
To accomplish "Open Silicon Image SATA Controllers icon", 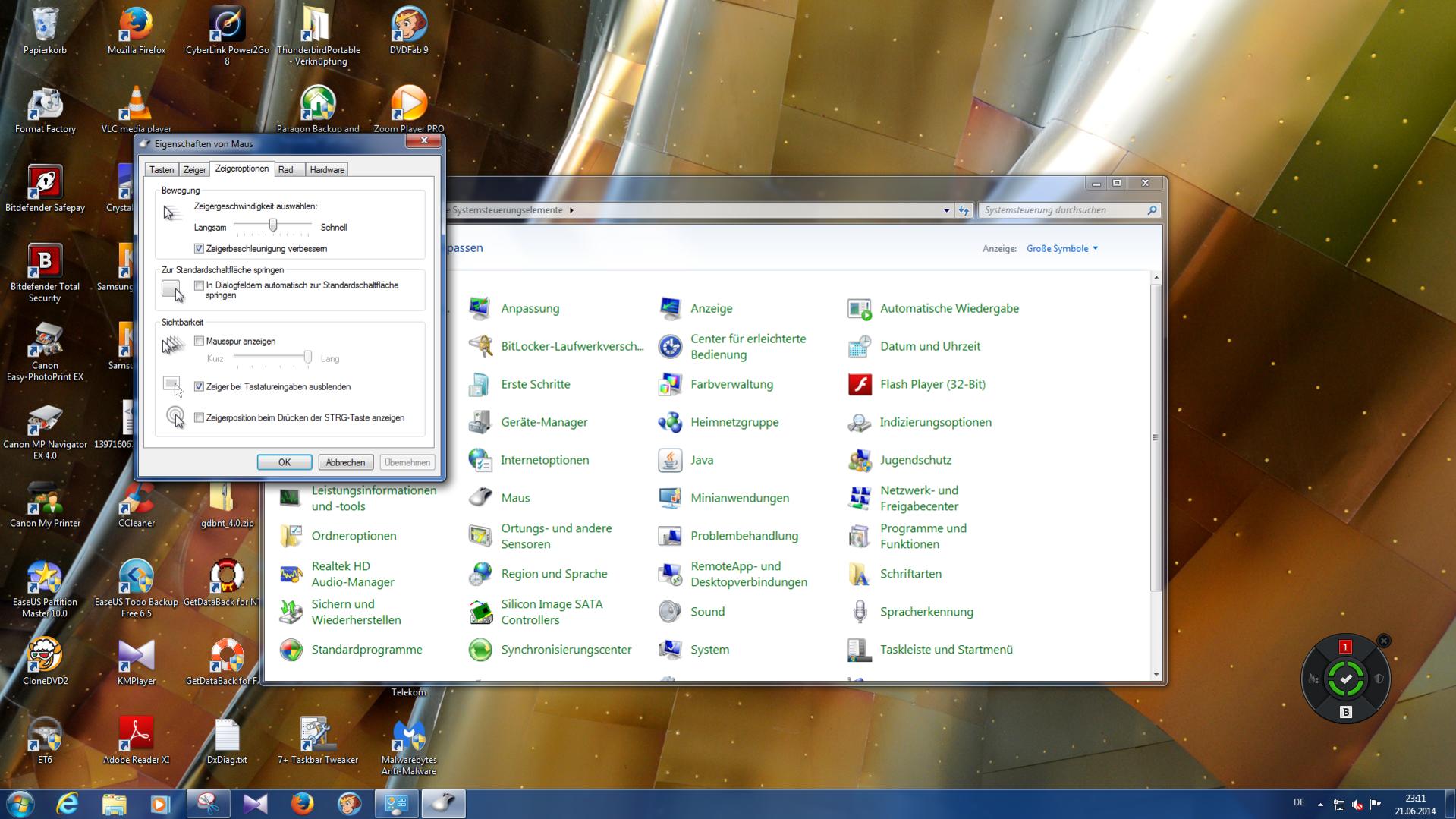I will click(536, 612).
